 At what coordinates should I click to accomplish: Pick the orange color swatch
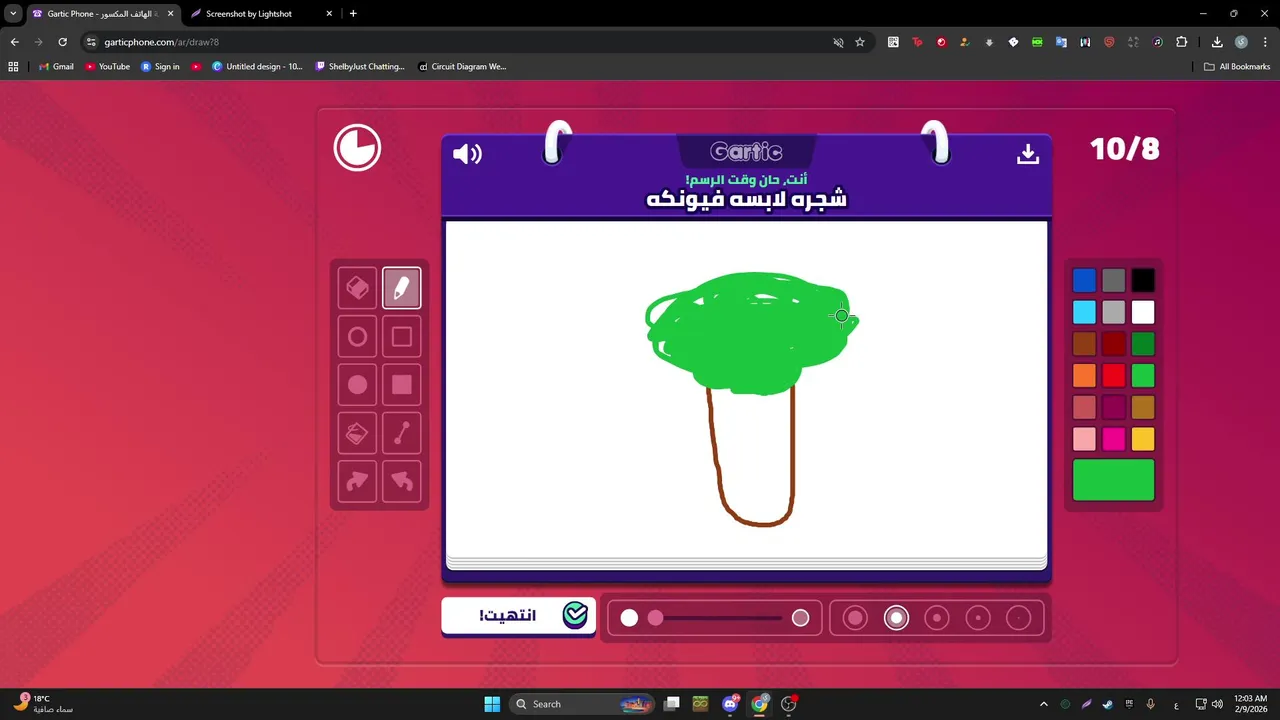(x=1084, y=376)
